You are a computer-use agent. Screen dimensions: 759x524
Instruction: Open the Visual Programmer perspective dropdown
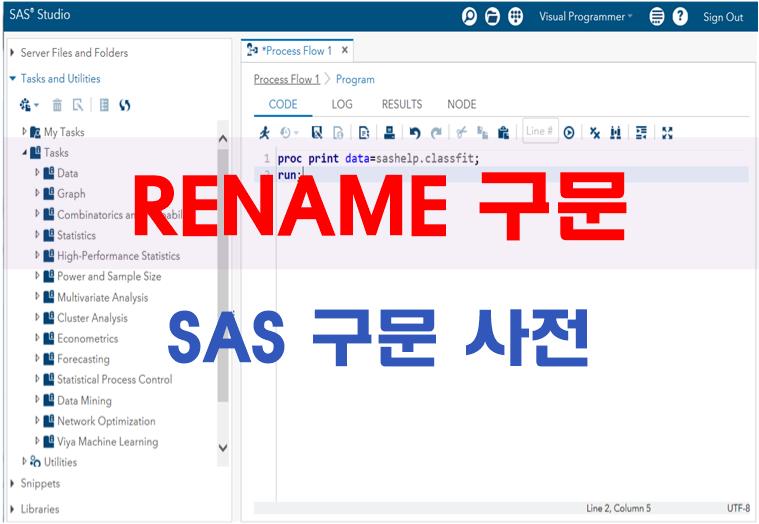(x=586, y=17)
